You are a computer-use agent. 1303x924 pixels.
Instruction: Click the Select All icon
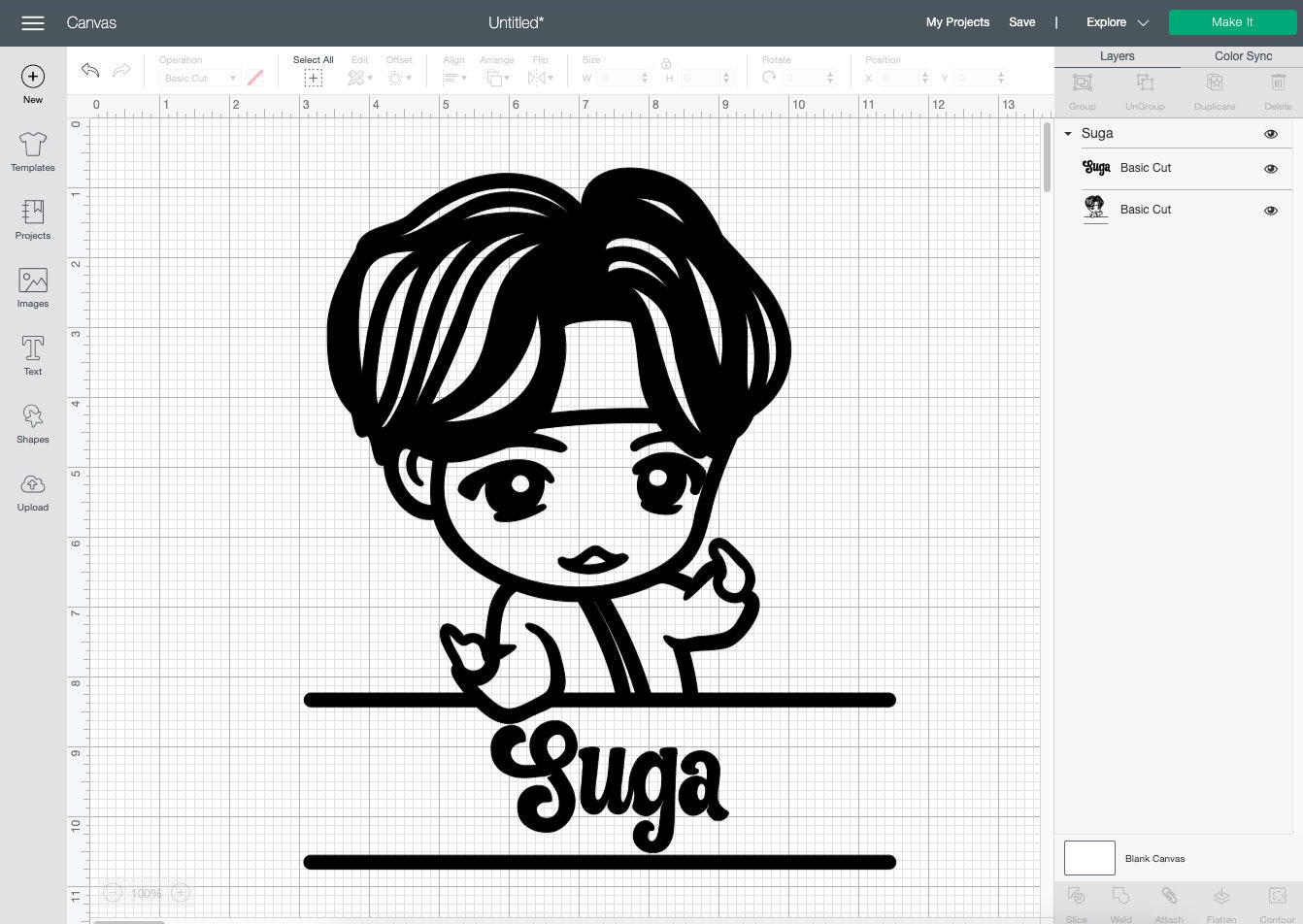coord(313,78)
